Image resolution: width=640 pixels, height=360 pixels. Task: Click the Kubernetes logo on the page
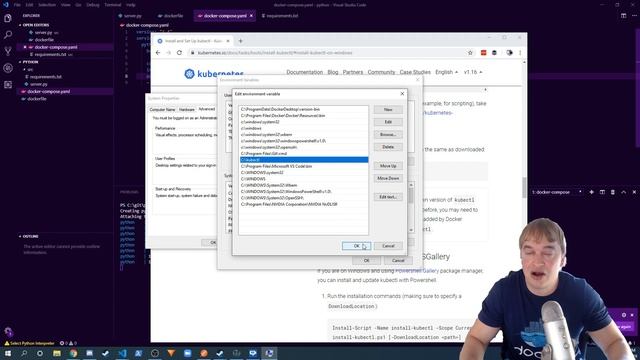(213, 73)
